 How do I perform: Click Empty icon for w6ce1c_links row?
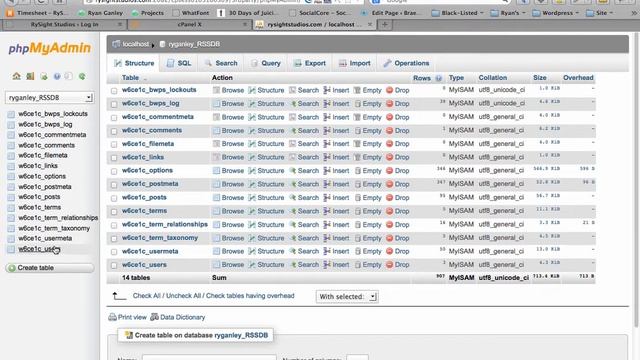tap(357, 157)
